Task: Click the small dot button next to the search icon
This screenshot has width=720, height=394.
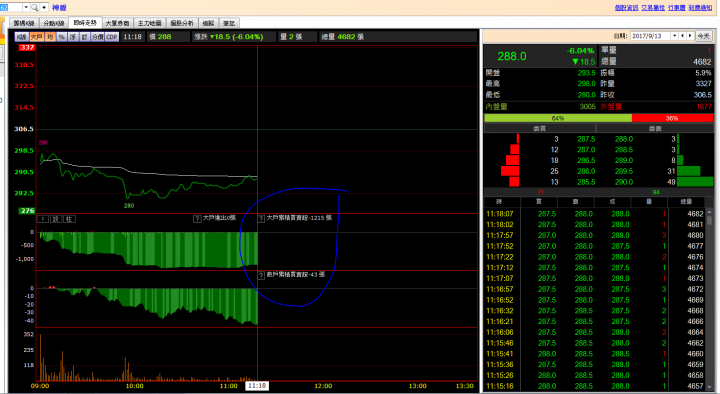Action: 44,7
